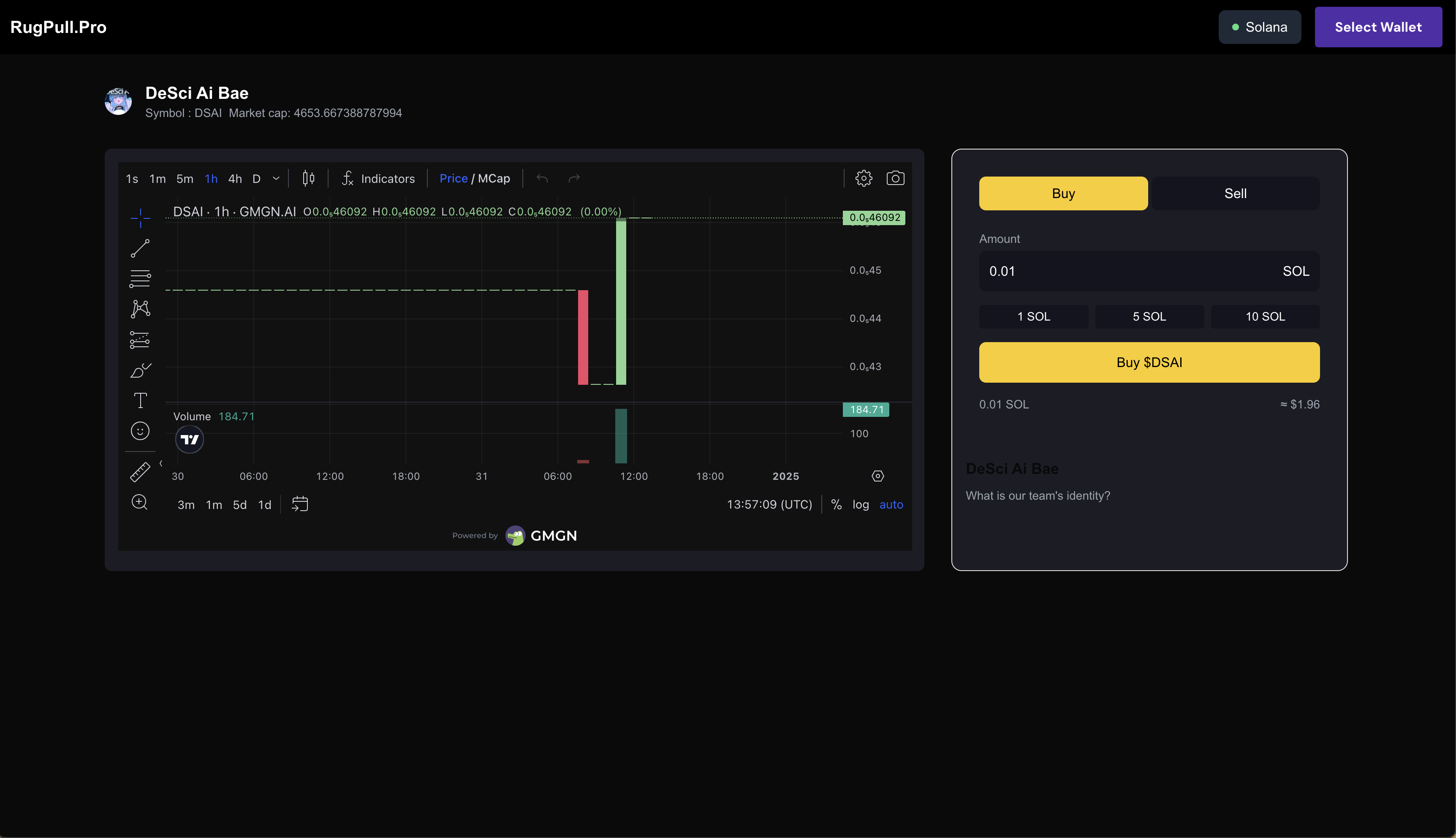Collapse the drawing toolbar arrow

point(160,463)
